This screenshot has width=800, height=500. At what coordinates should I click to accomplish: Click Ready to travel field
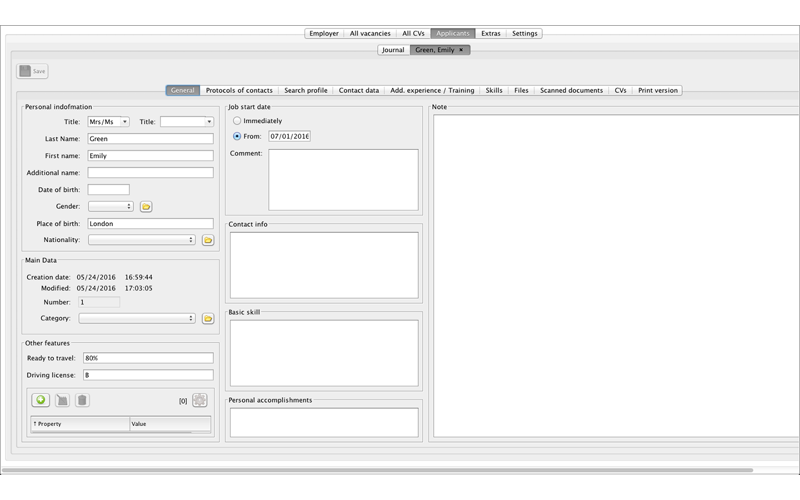pos(148,358)
